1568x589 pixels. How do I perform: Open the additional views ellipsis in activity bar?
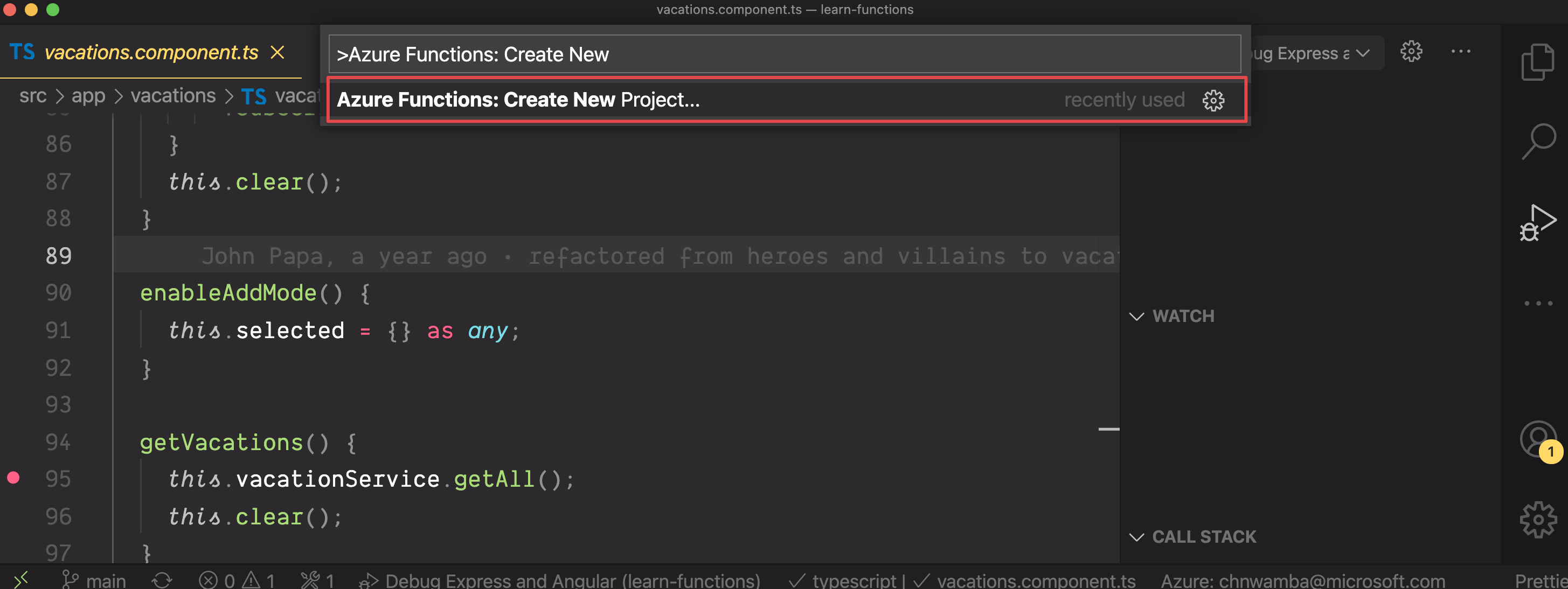1538,303
